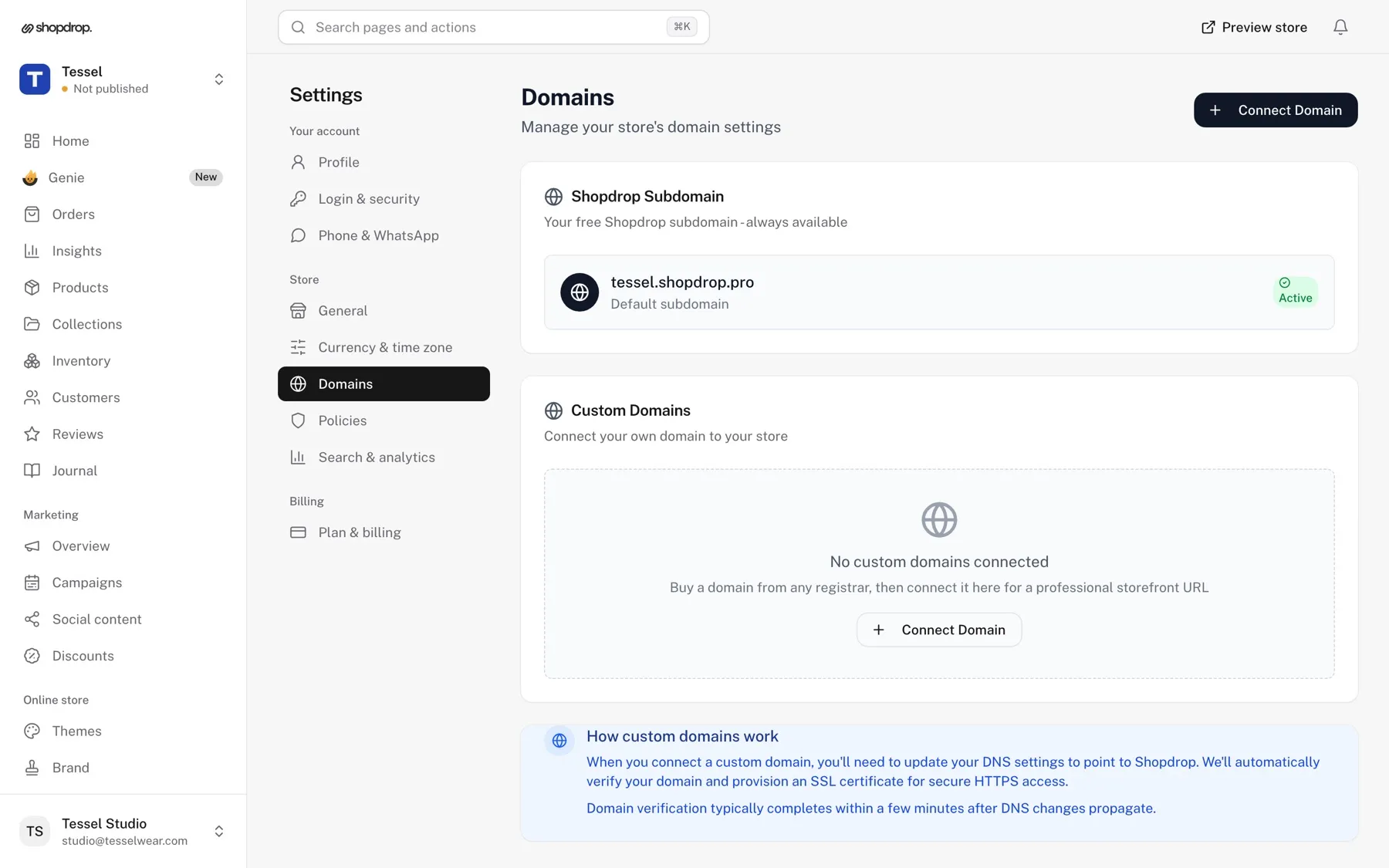Click the Campaigns calendar icon
The image size is (1389, 868).
[x=32, y=583]
